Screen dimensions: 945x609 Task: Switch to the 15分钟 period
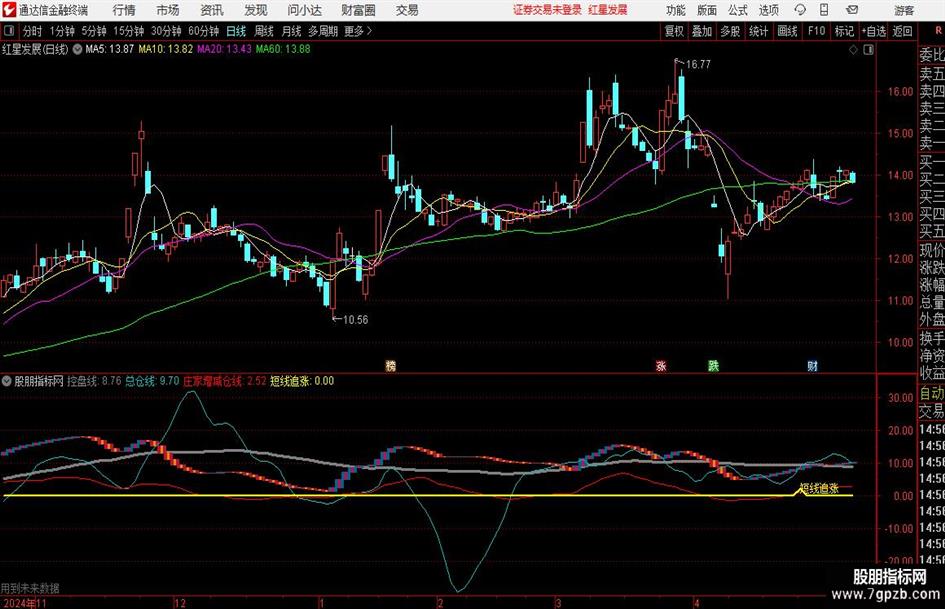tap(129, 31)
